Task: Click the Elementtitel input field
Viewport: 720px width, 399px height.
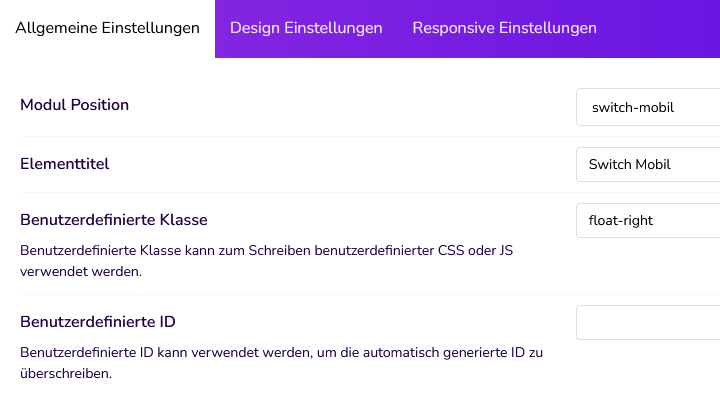Action: (x=648, y=164)
